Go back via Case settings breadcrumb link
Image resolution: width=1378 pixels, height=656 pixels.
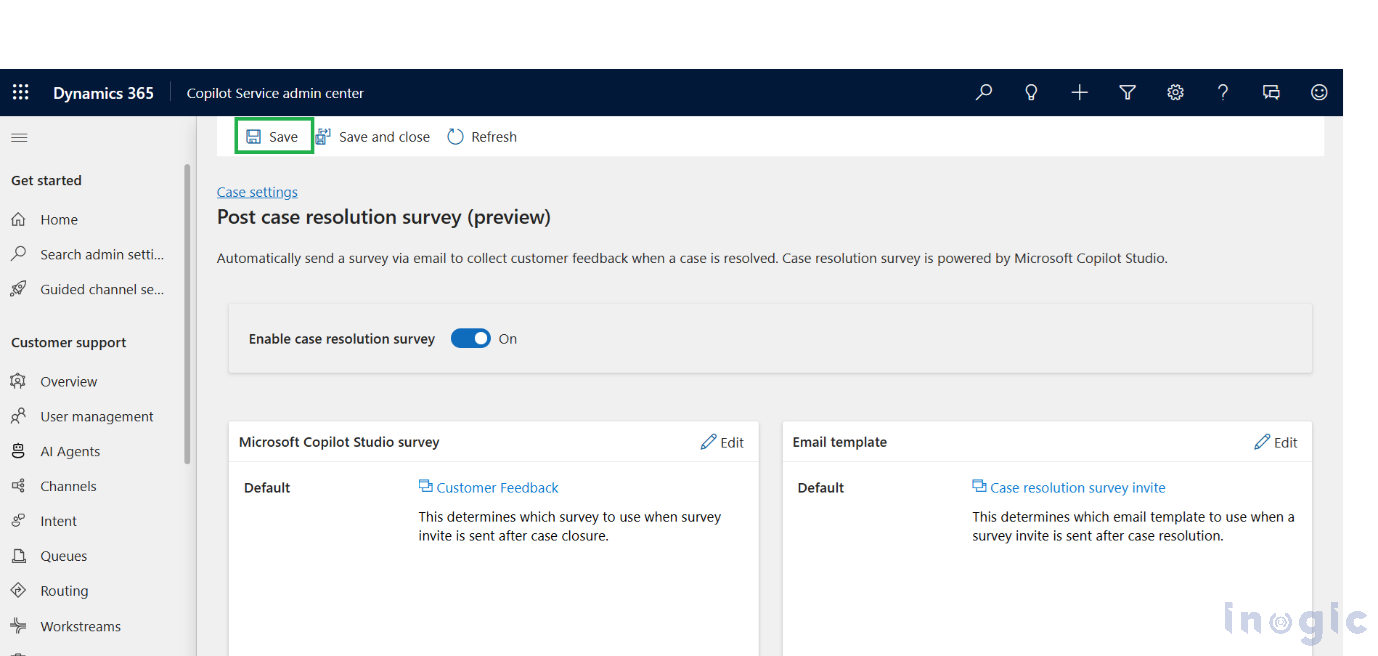click(x=257, y=192)
